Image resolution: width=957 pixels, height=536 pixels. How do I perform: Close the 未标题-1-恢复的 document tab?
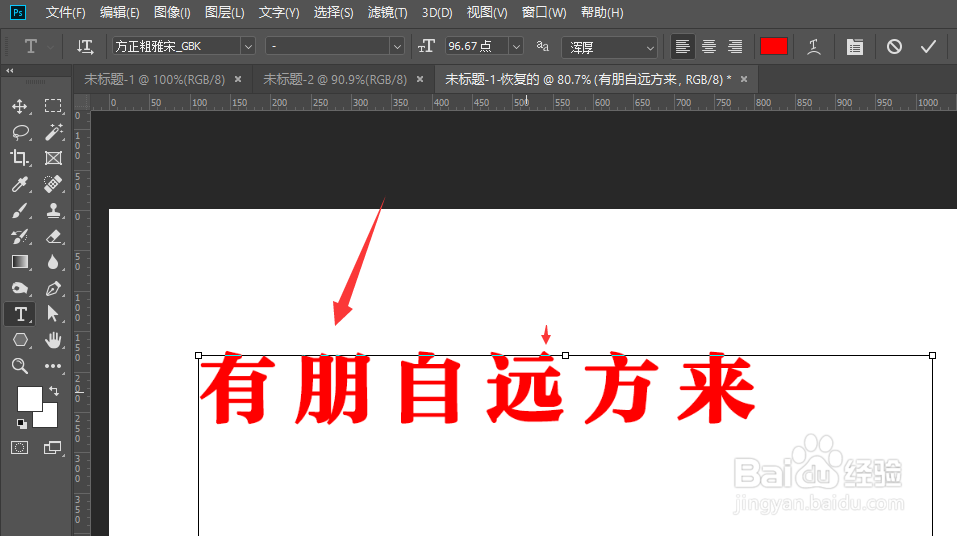[x=744, y=79]
